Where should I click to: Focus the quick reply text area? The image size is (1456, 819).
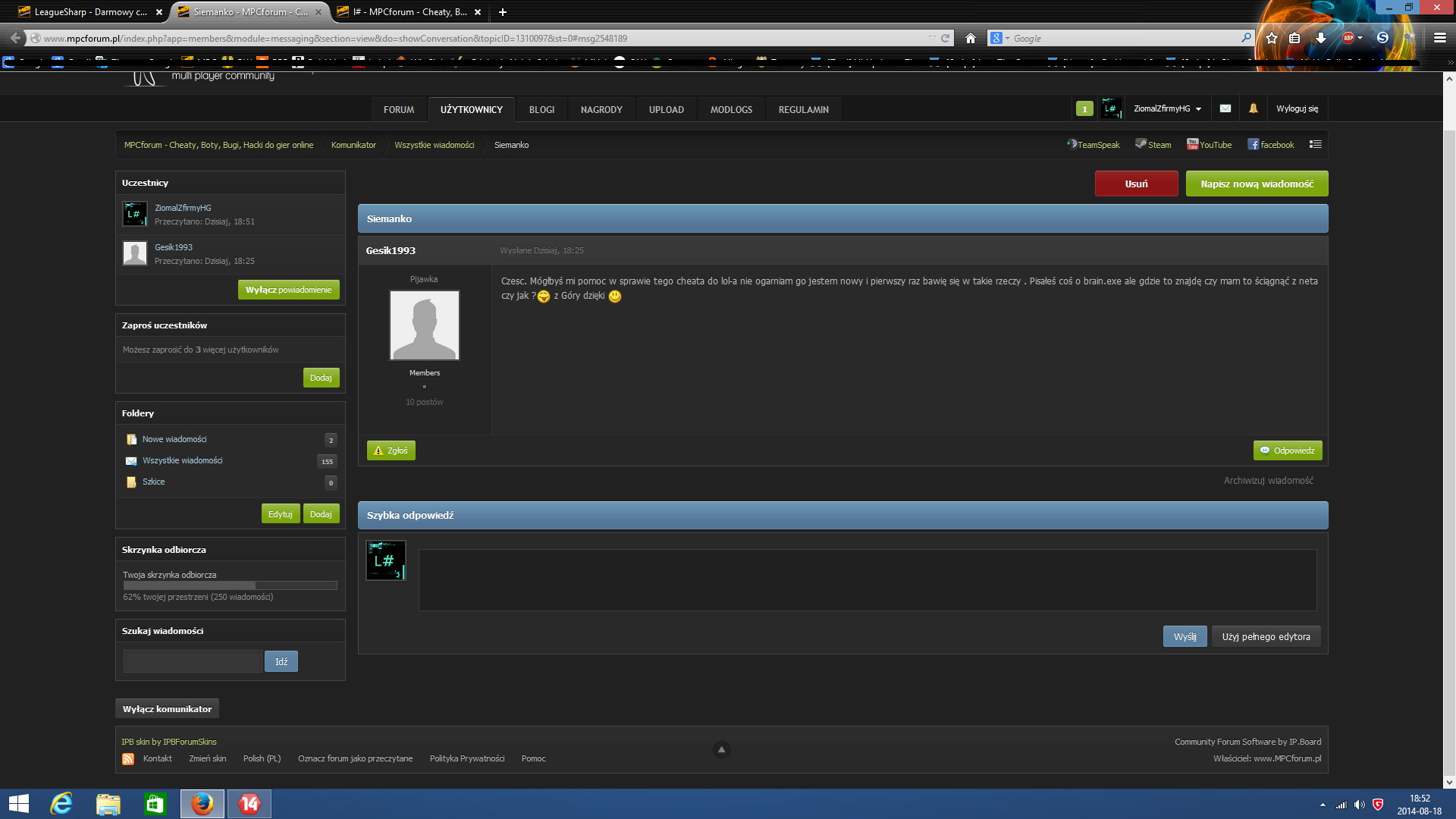click(868, 580)
